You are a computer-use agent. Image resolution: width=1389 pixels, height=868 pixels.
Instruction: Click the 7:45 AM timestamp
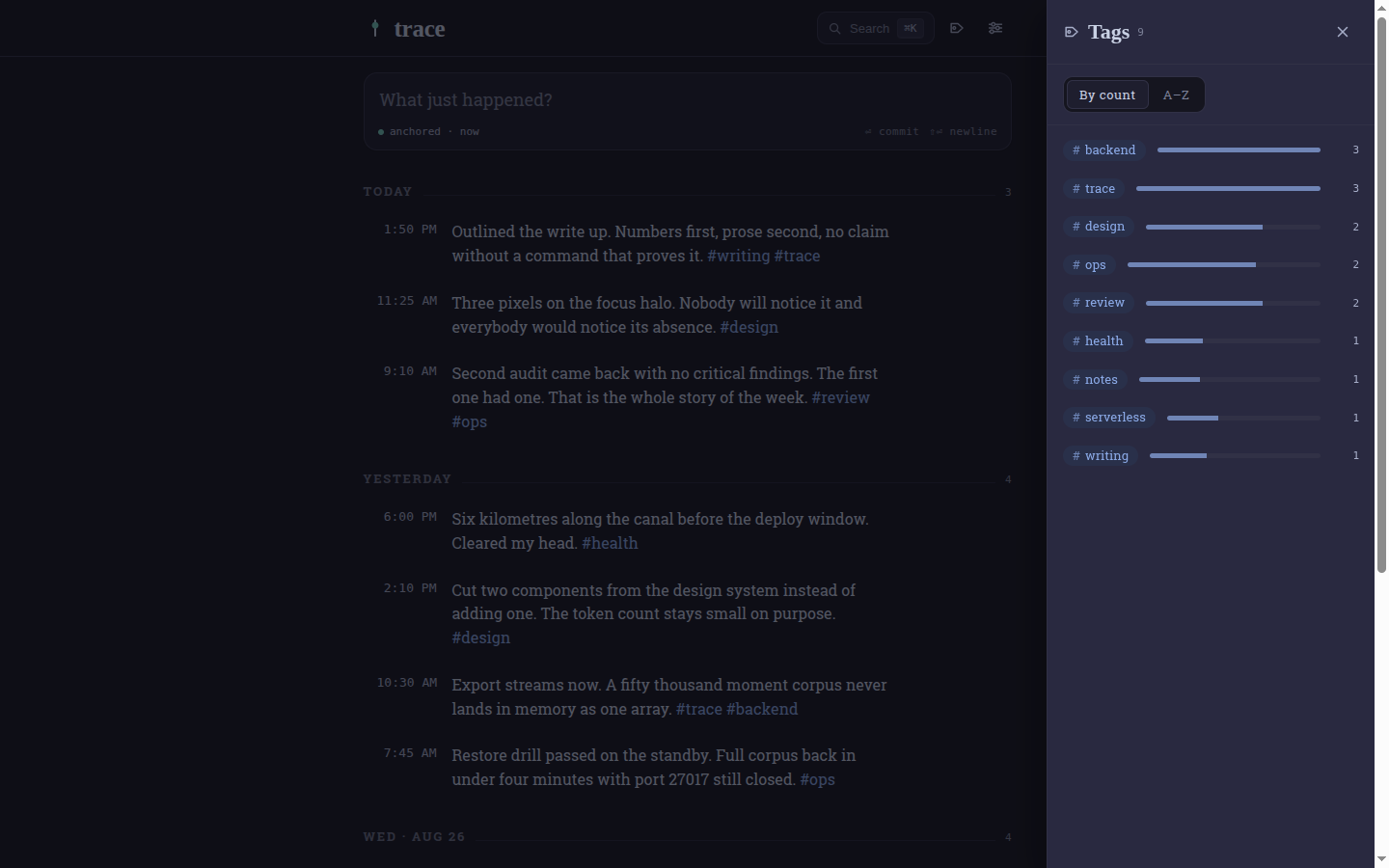[410, 753]
